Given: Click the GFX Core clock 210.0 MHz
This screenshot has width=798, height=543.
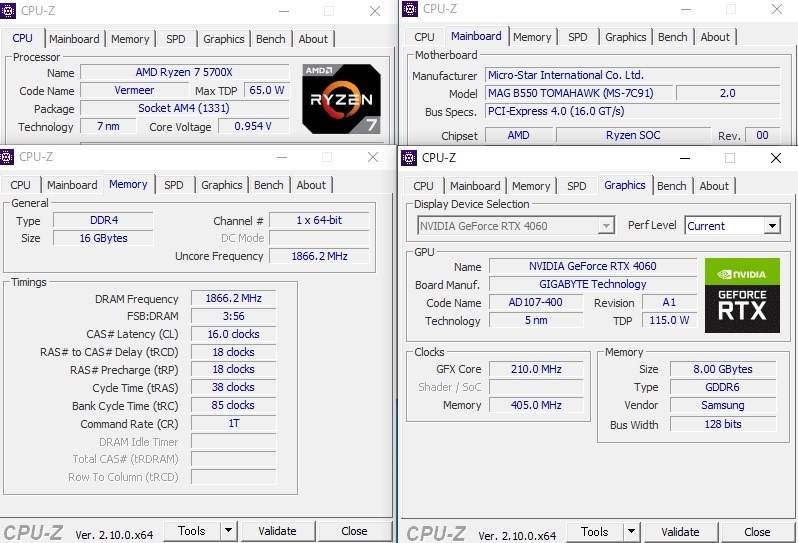Looking at the screenshot, I should coord(536,369).
